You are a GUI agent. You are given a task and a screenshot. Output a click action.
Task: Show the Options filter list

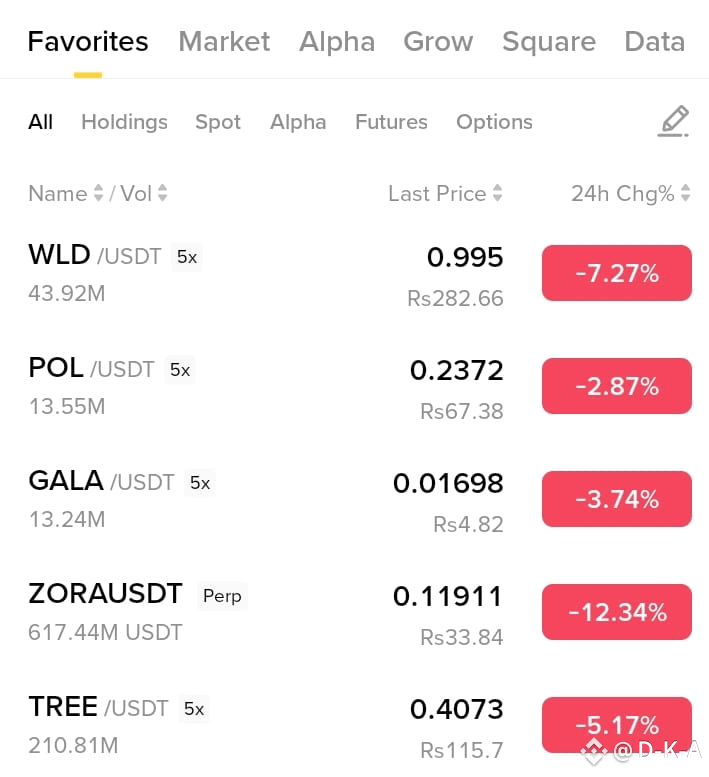point(494,122)
